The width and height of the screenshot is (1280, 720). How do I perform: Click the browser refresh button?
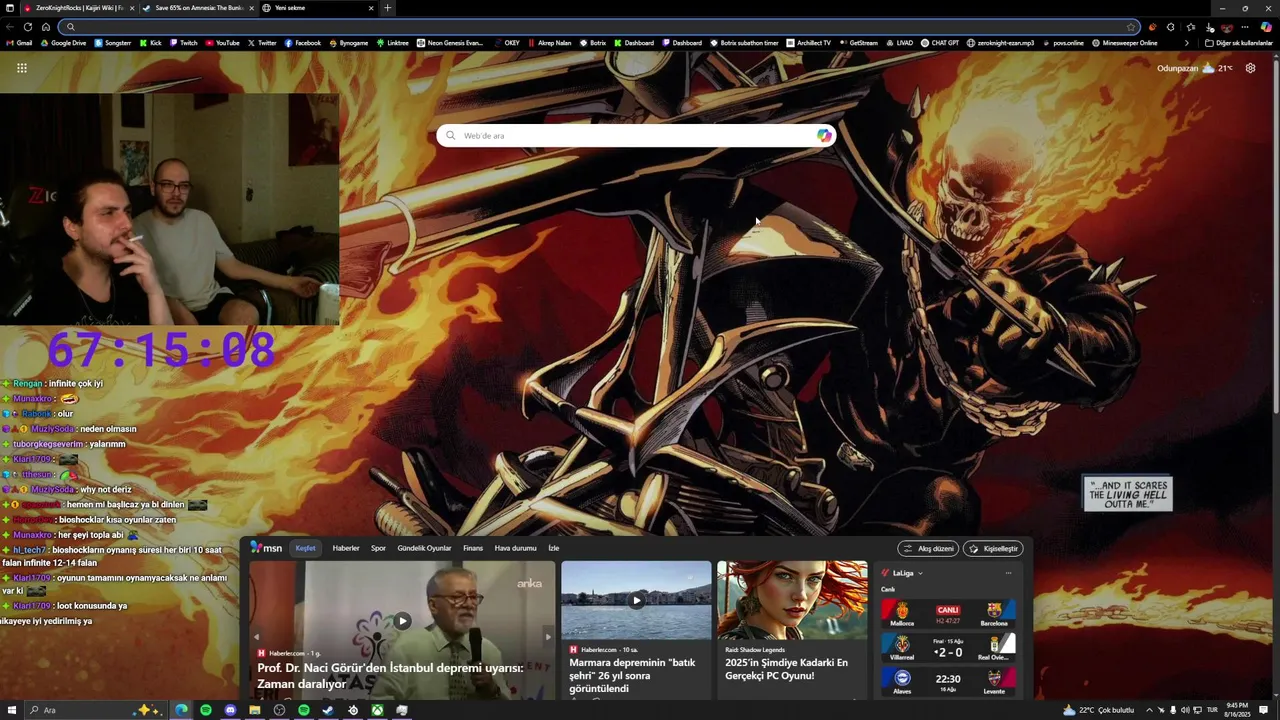click(x=28, y=27)
